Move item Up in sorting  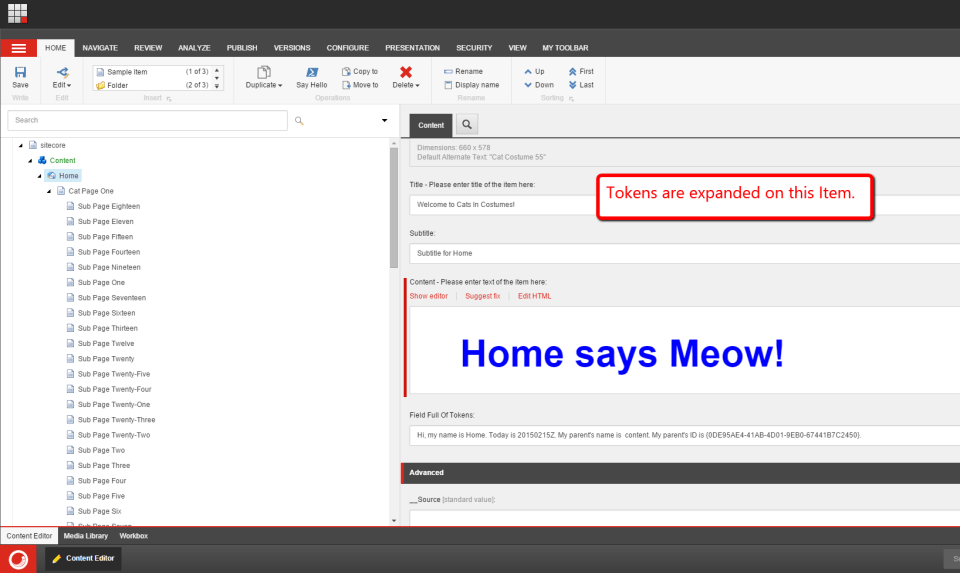[529, 72]
